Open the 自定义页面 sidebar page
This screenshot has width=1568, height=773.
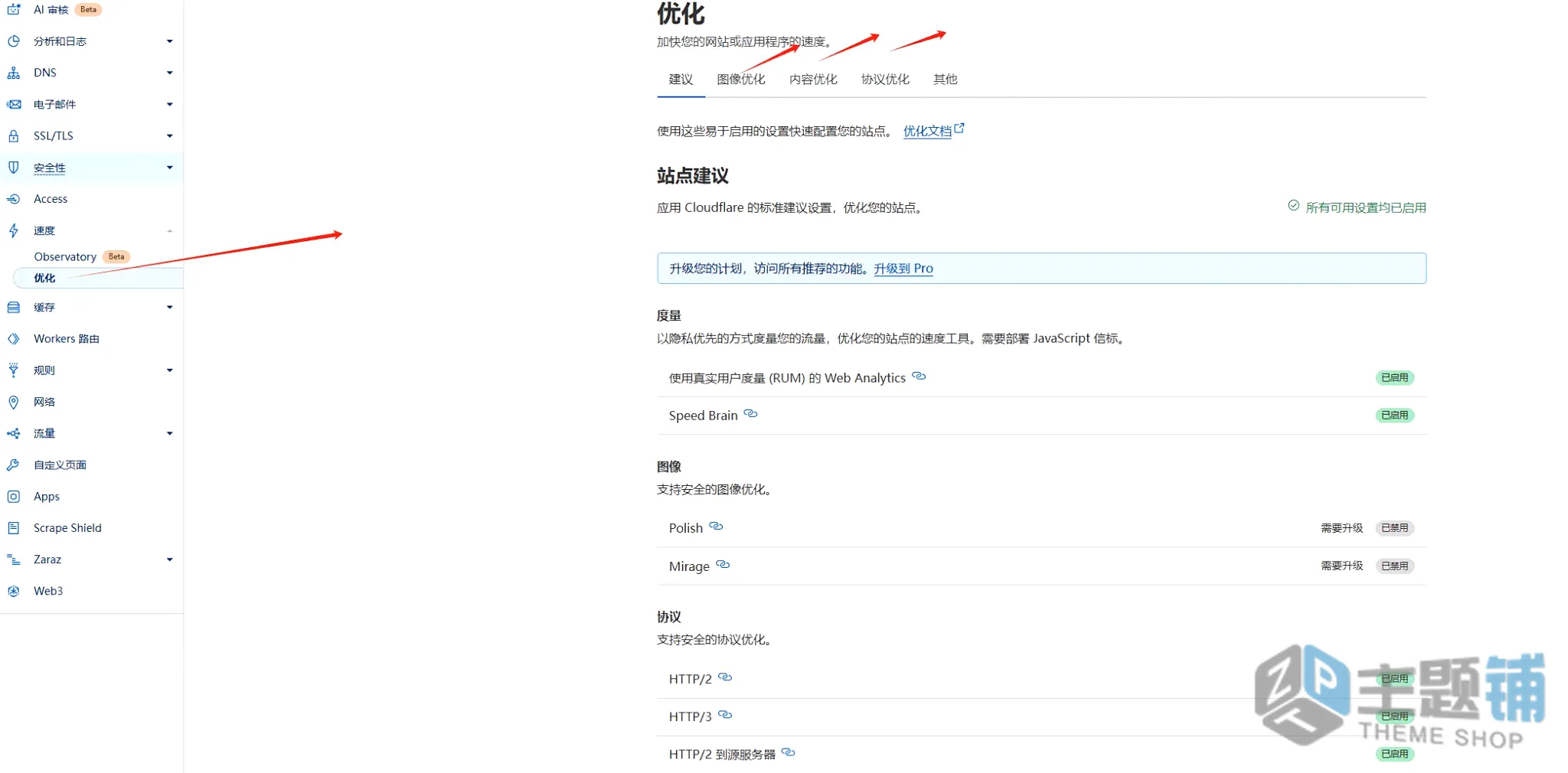click(60, 465)
